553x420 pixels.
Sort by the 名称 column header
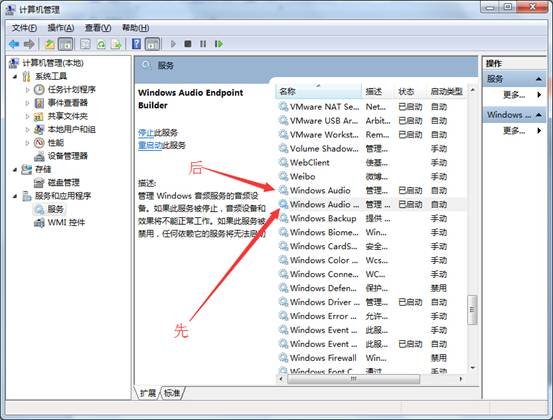pos(318,91)
